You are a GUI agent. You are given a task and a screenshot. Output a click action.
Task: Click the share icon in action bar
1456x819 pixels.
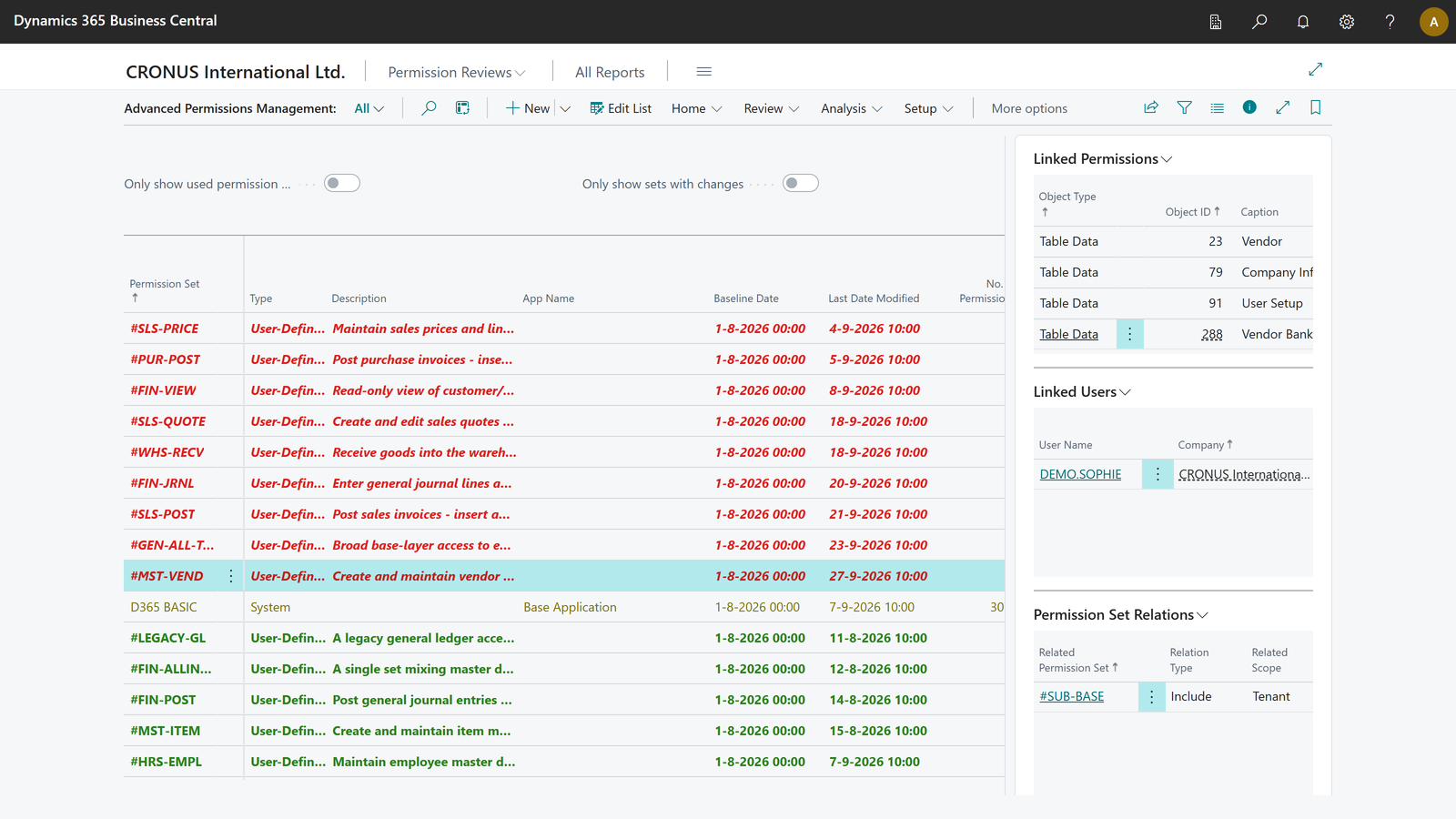pyautogui.click(x=1151, y=107)
